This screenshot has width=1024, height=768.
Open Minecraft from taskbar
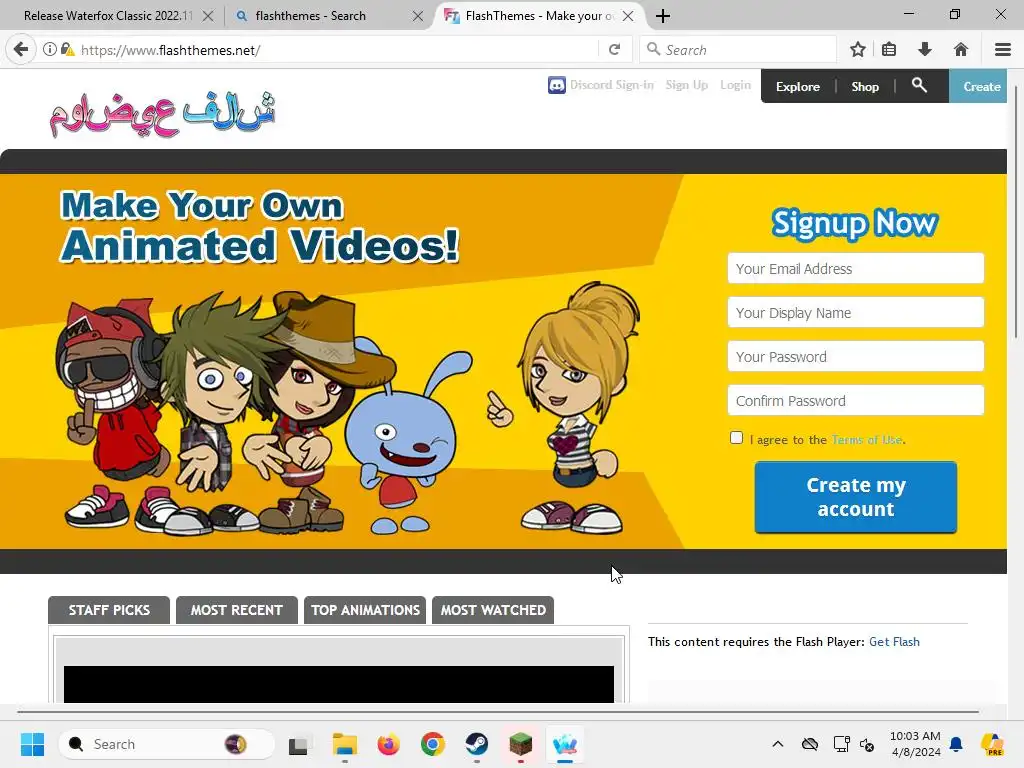520,744
